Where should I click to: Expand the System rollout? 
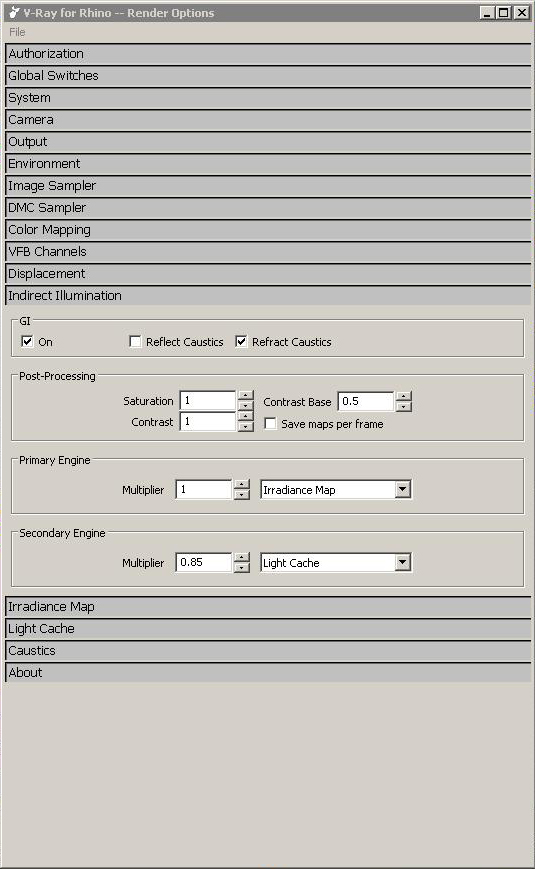point(268,98)
